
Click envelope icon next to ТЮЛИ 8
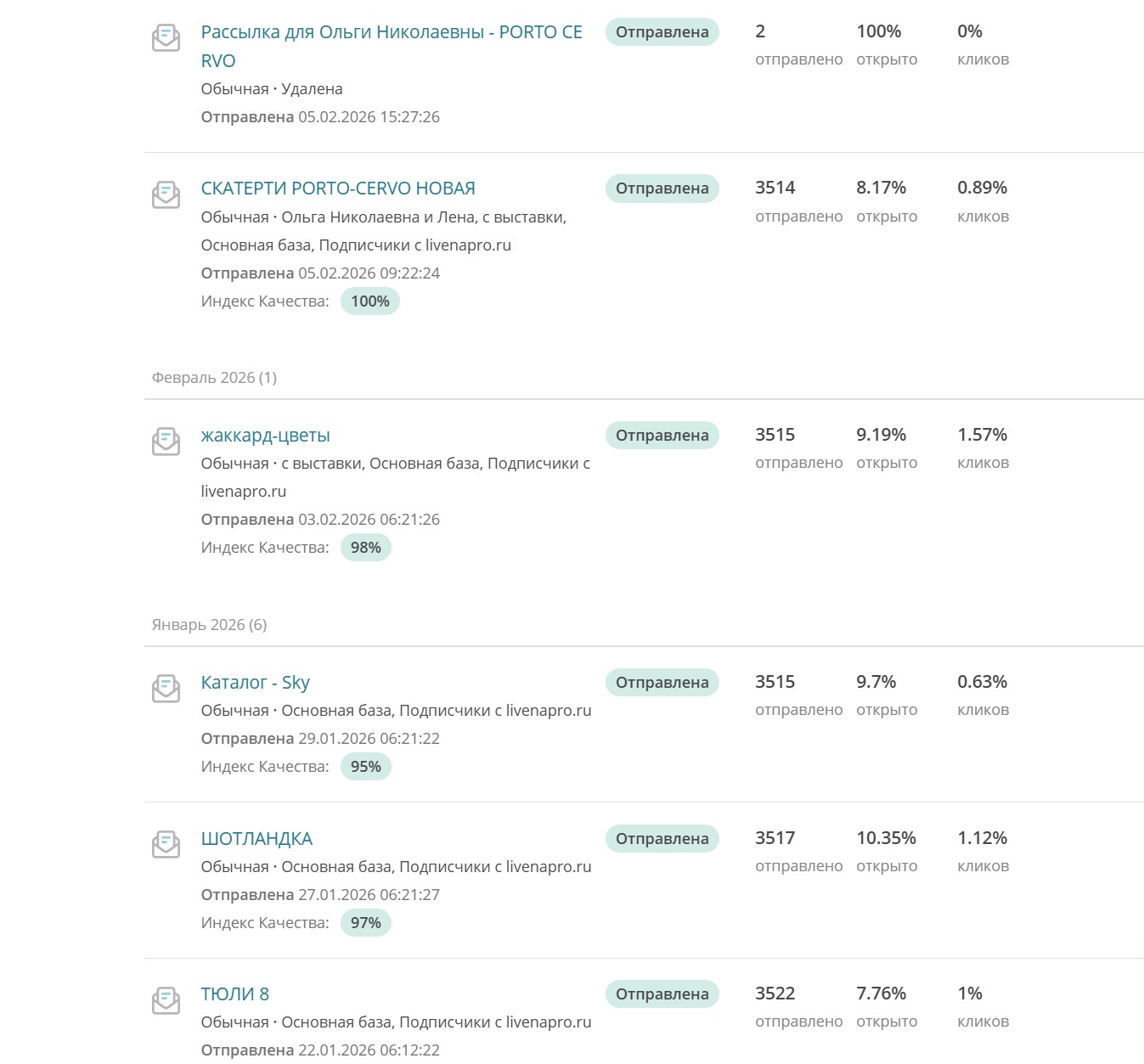166,1000
